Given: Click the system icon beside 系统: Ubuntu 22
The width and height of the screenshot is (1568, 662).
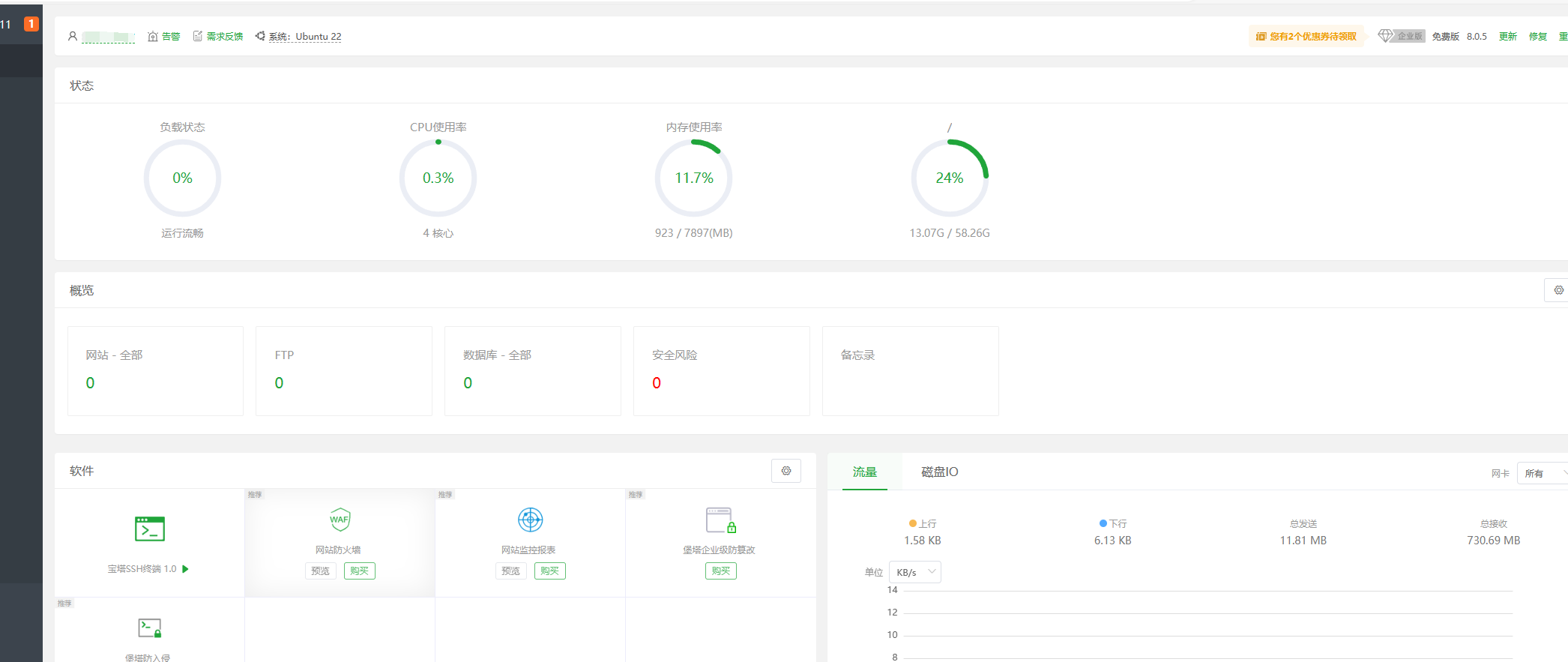Looking at the screenshot, I should coord(260,36).
